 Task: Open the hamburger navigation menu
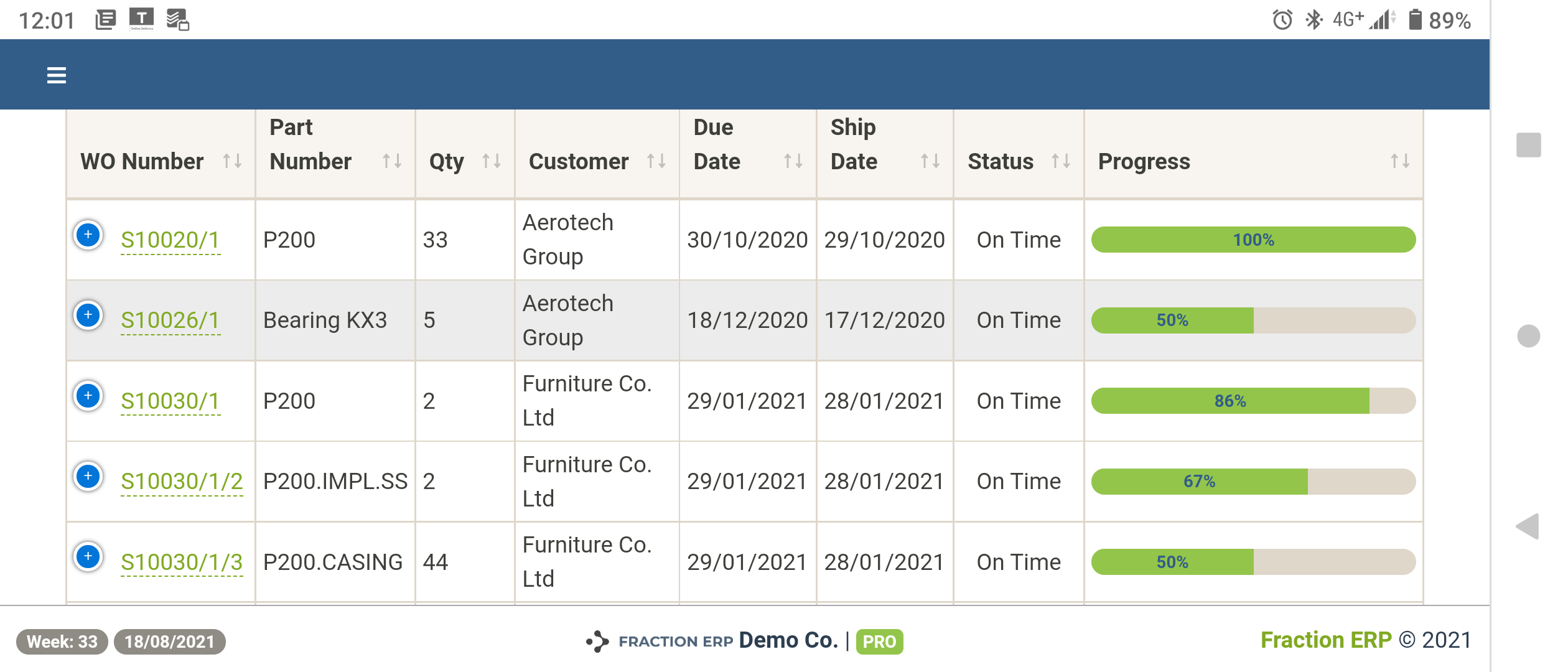coord(56,75)
